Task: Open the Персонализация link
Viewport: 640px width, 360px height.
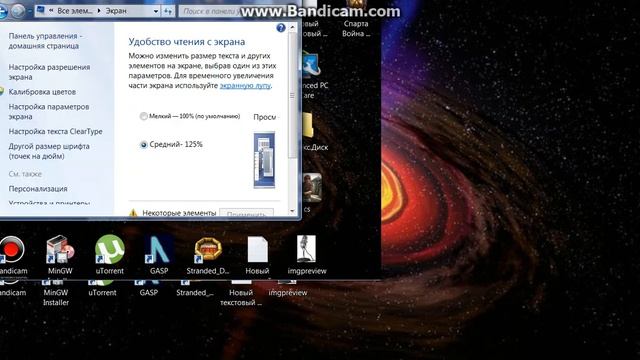Action: tap(38, 189)
